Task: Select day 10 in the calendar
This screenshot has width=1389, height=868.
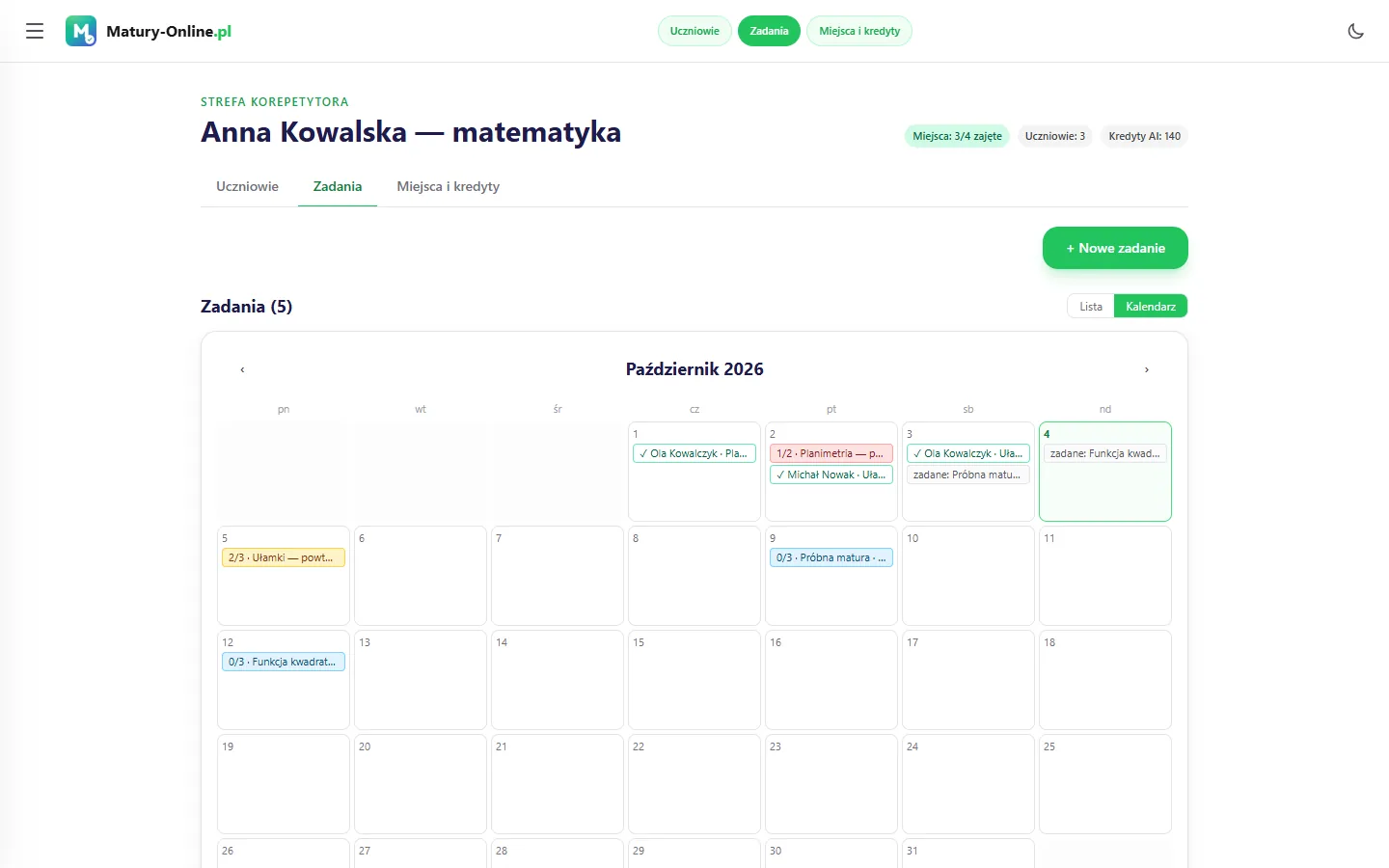Action: tap(968, 576)
